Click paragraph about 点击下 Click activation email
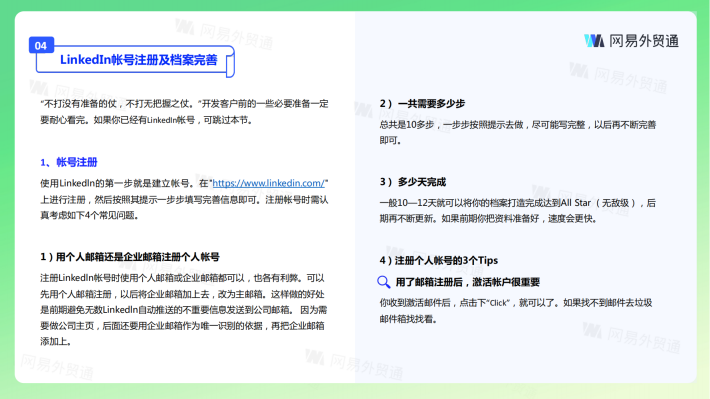 516,311
